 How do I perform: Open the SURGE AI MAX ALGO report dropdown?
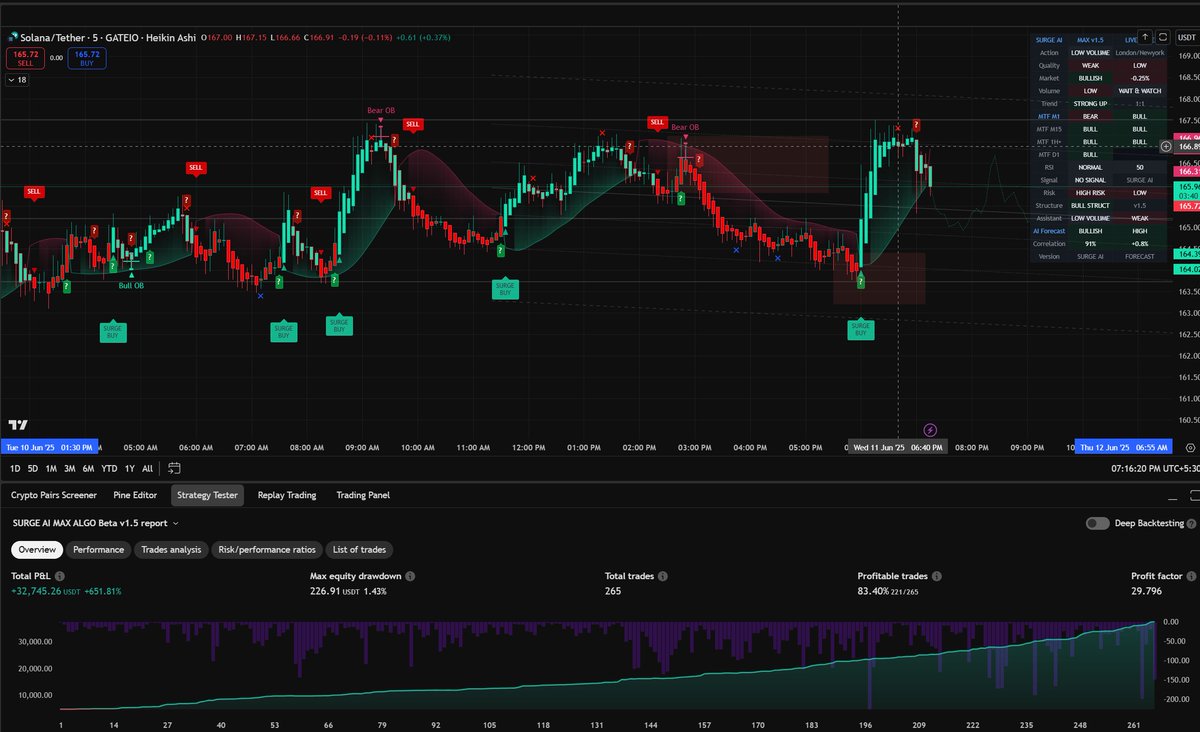point(95,522)
